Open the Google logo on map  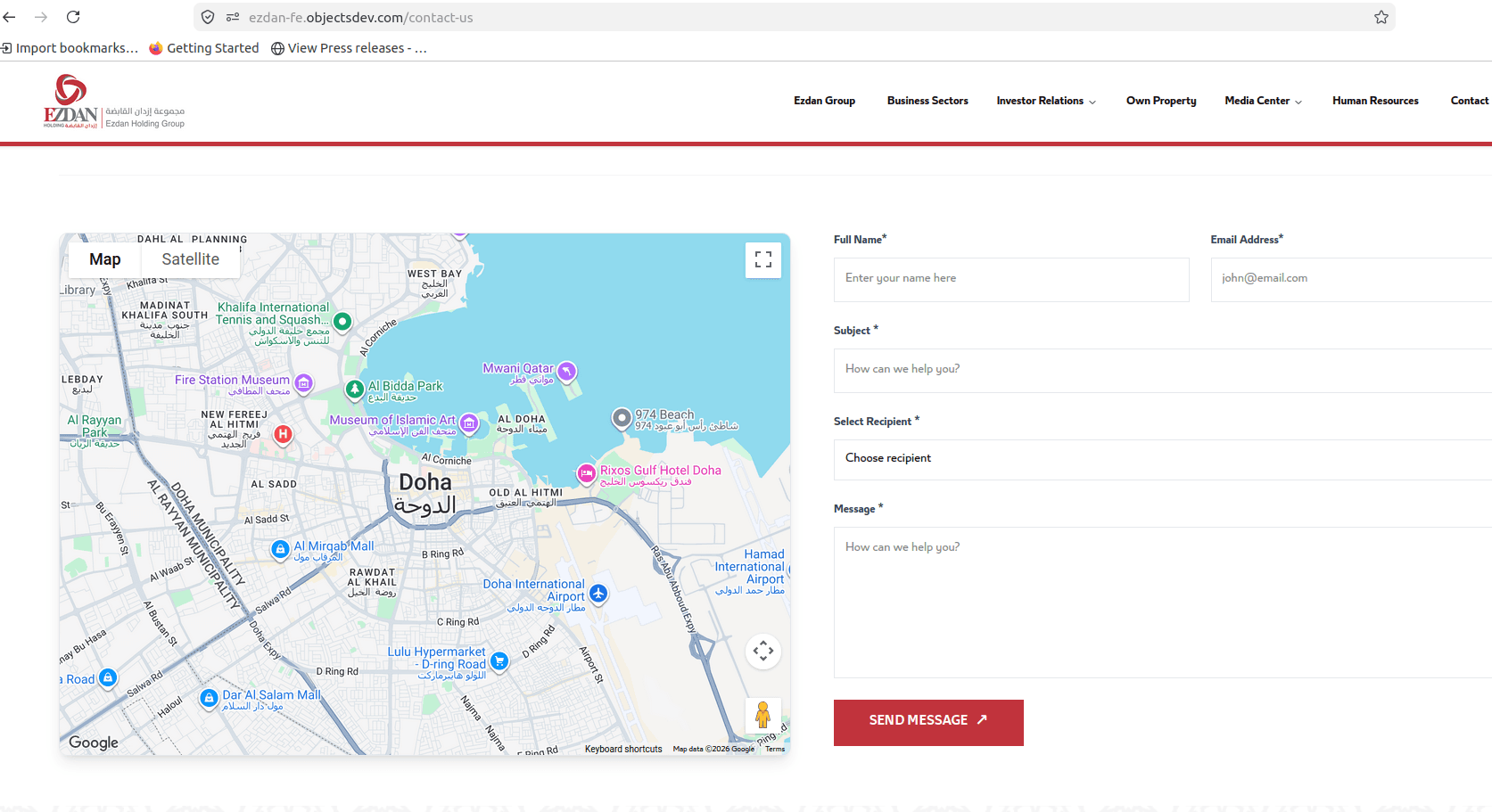click(x=94, y=742)
